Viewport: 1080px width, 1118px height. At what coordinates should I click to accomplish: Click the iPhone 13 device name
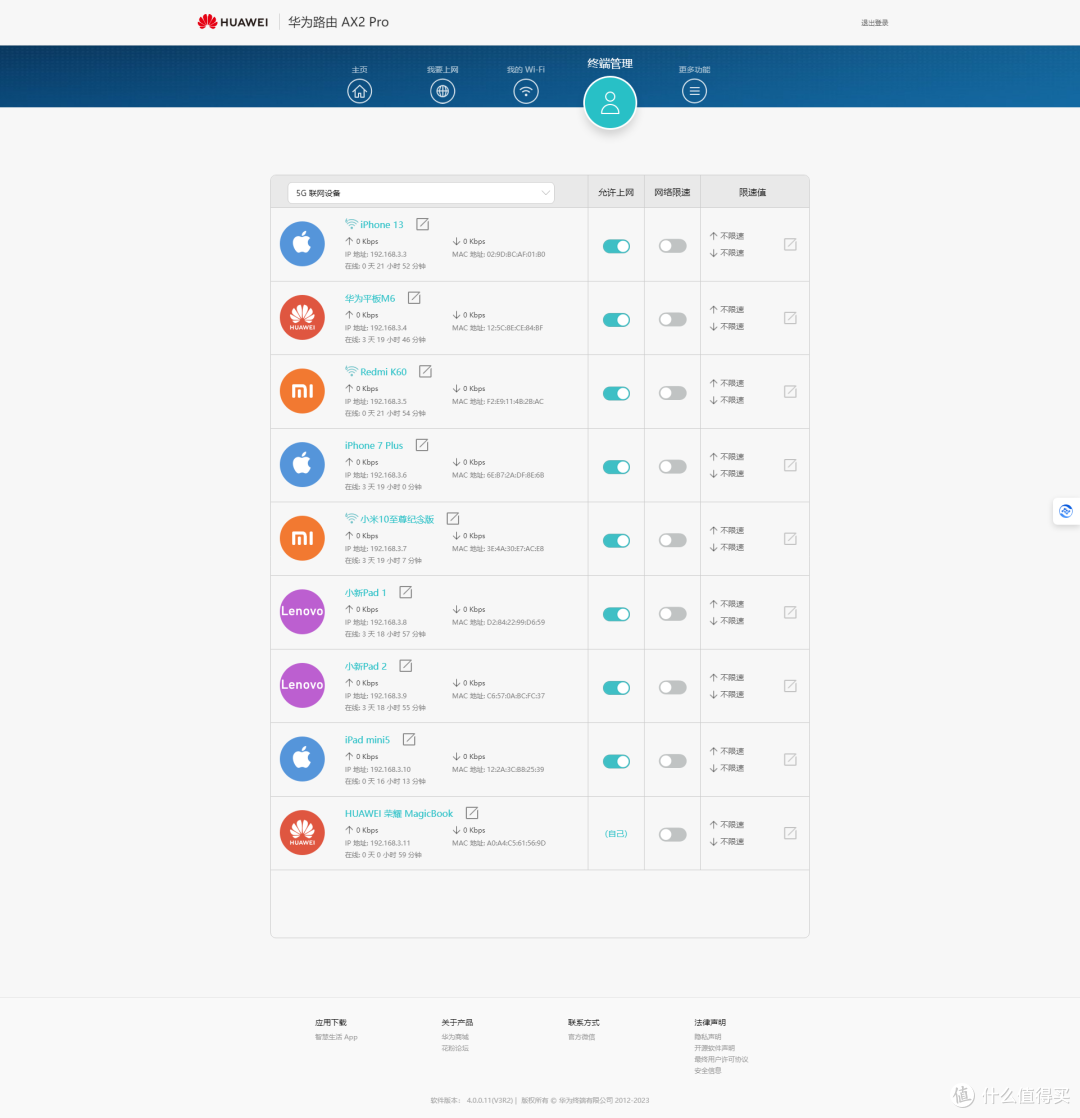[381, 225]
